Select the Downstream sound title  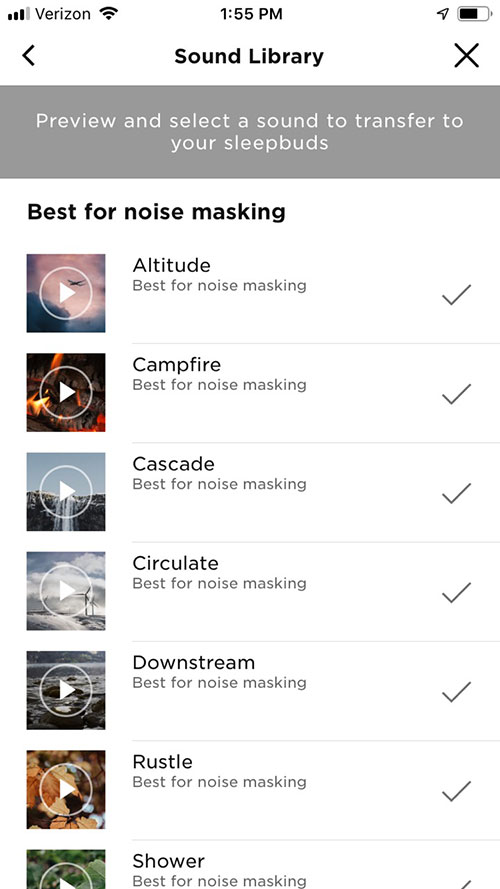coord(194,662)
